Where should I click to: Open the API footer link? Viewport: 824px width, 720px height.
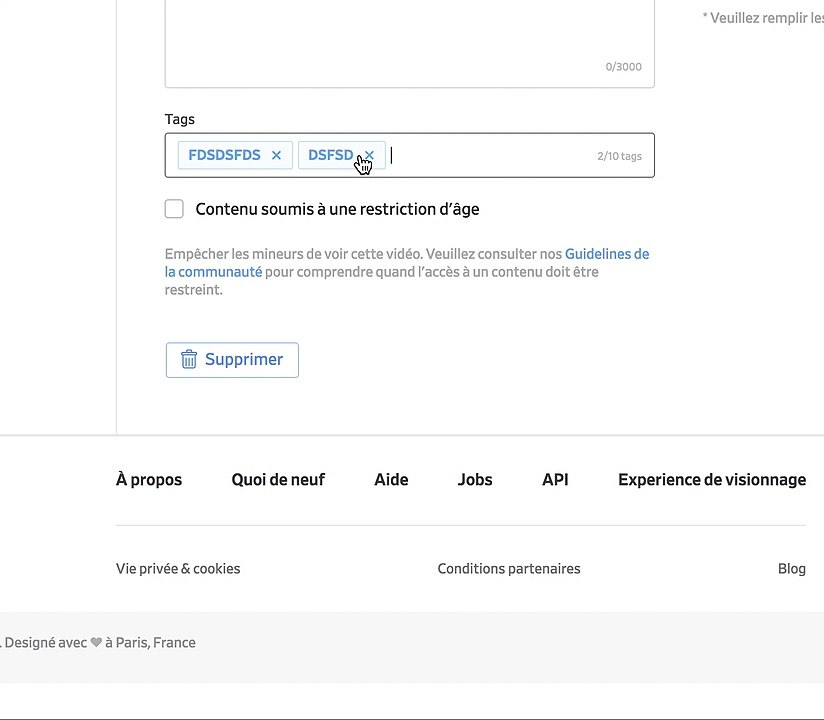(555, 479)
